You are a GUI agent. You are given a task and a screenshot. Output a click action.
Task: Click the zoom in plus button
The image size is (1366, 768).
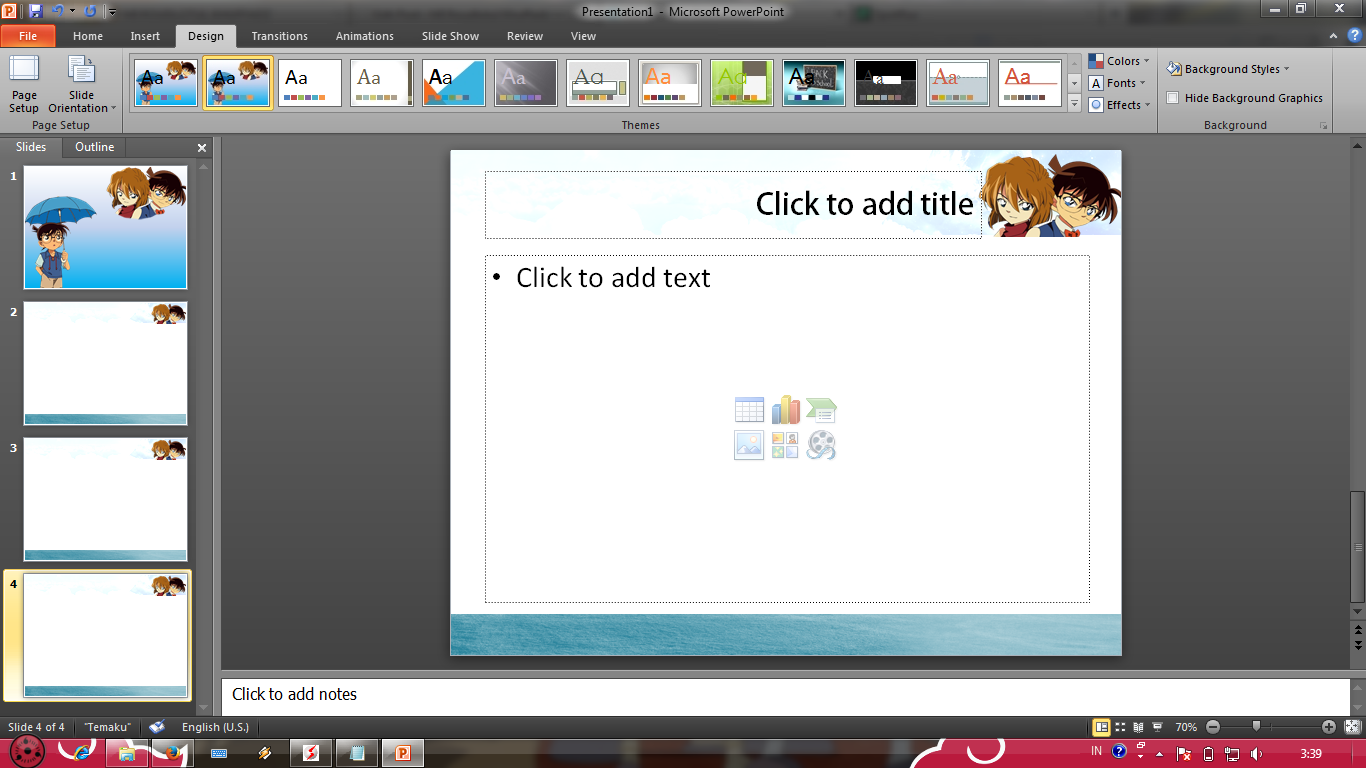[x=1329, y=727]
